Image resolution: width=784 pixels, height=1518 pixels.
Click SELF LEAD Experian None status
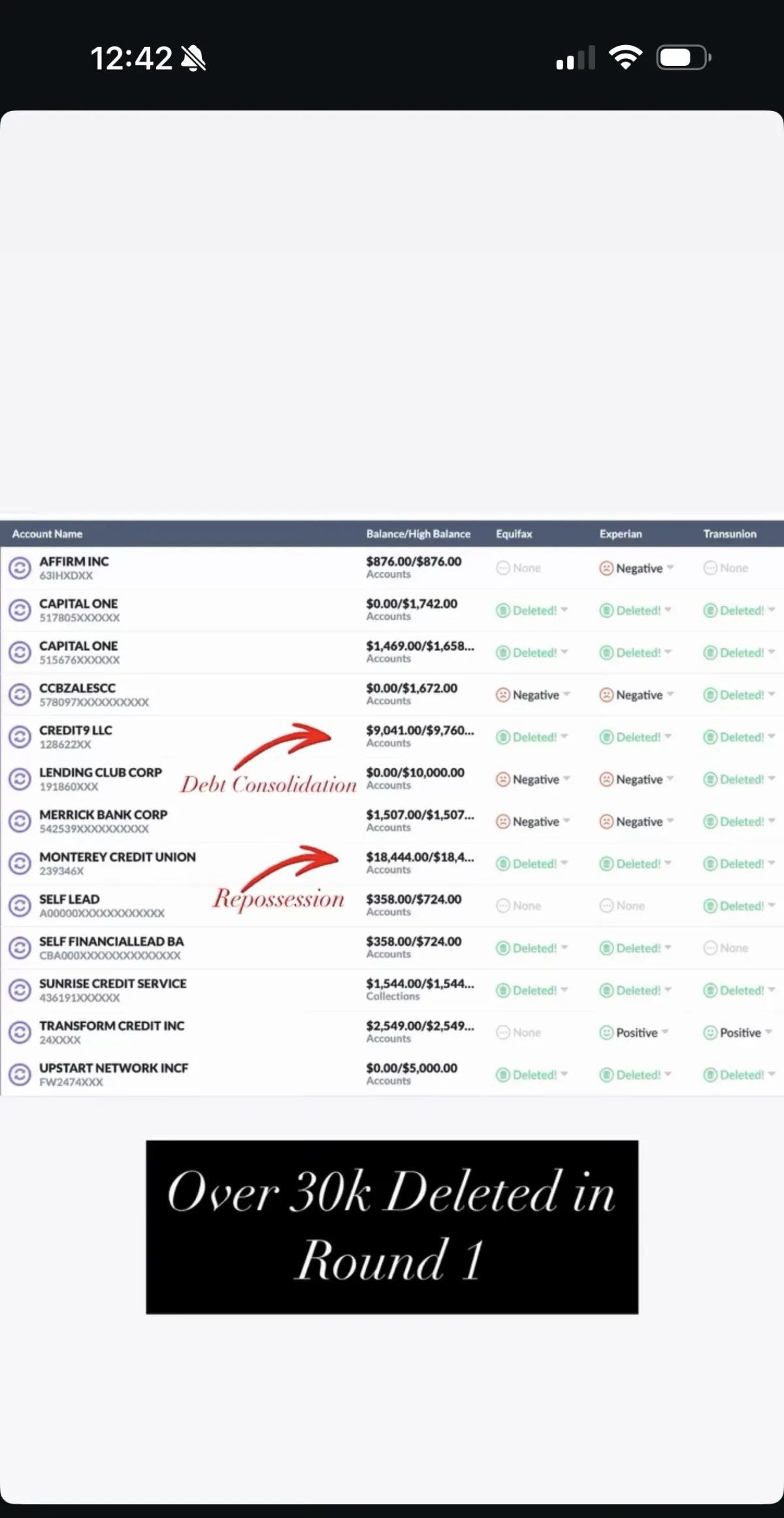622,906
